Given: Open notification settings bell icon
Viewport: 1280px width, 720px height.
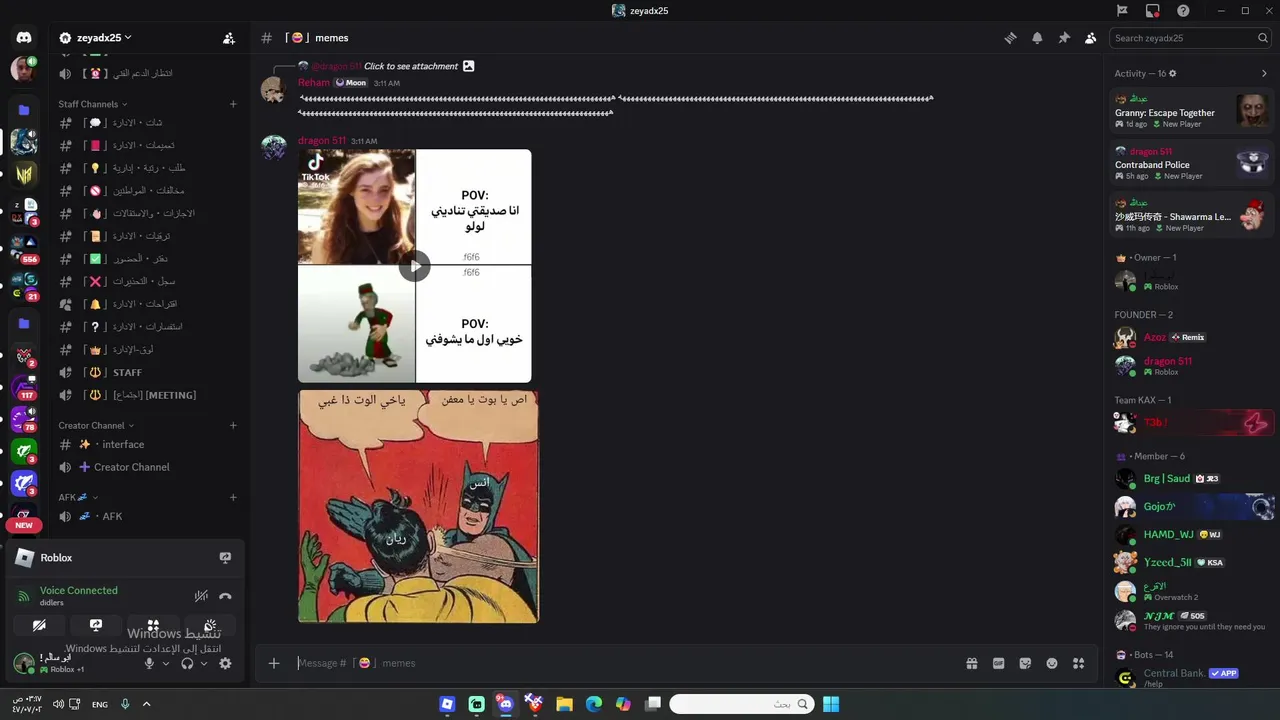Looking at the screenshot, I should pos(1037,38).
